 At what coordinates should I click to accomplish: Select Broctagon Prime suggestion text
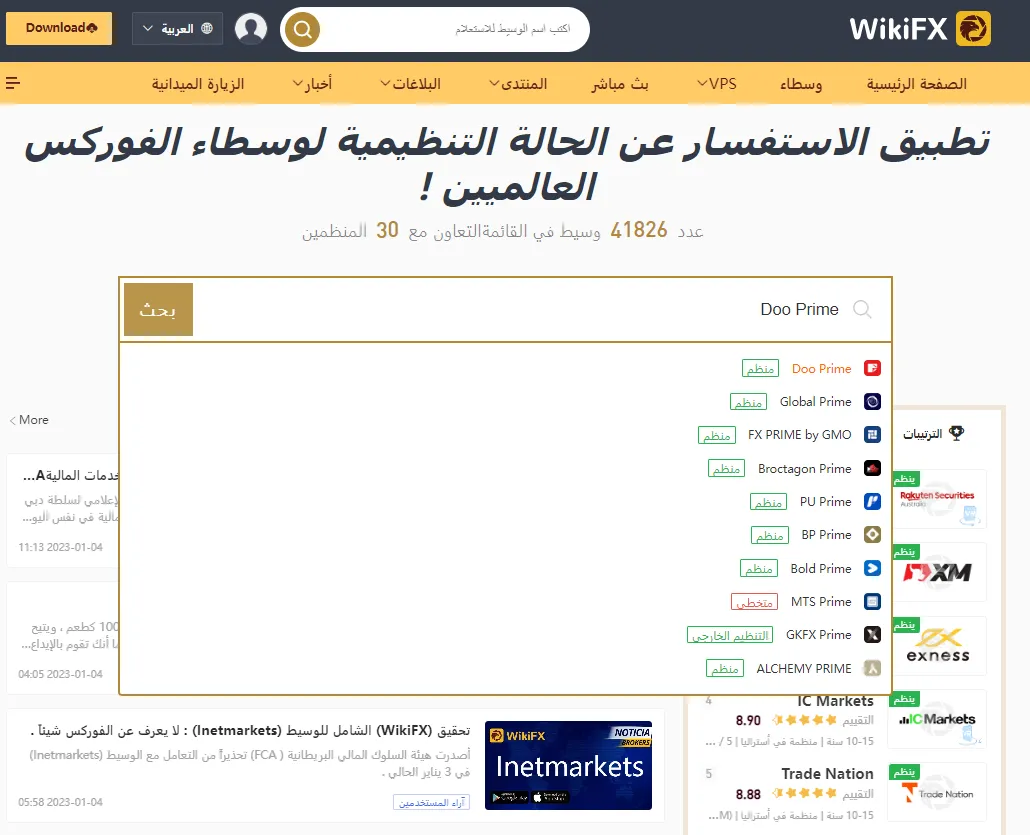(805, 468)
